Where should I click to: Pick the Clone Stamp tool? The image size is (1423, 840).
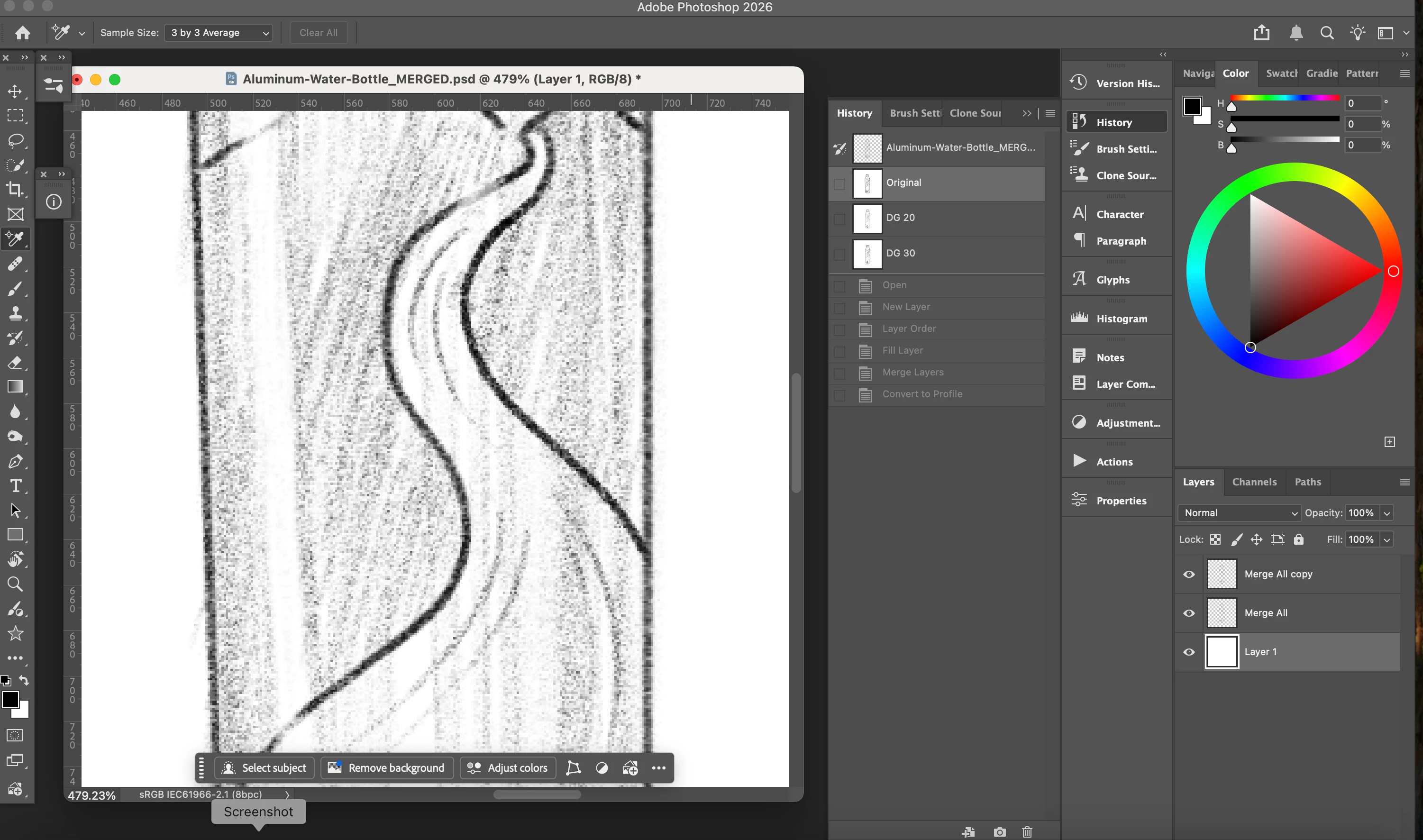click(15, 313)
